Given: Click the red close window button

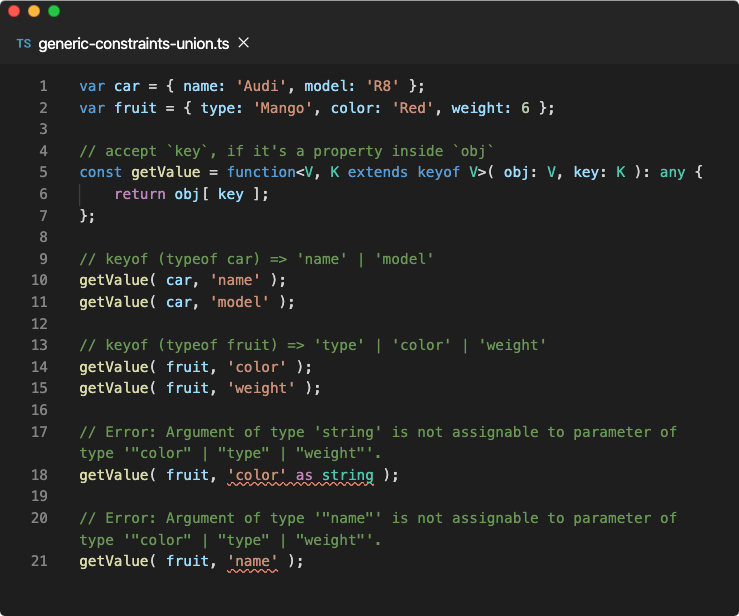Looking at the screenshot, I should pos(14,11).
